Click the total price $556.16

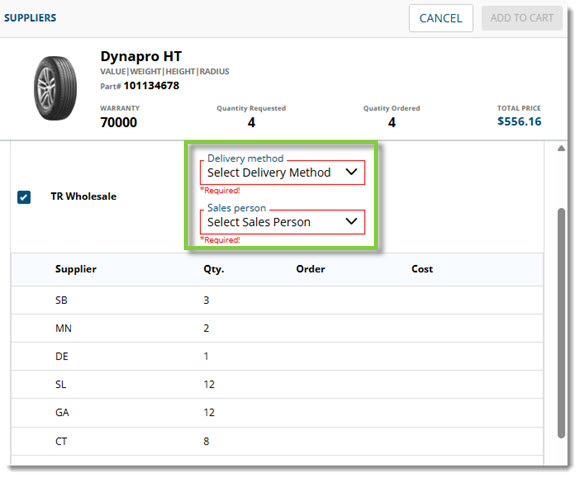point(519,121)
